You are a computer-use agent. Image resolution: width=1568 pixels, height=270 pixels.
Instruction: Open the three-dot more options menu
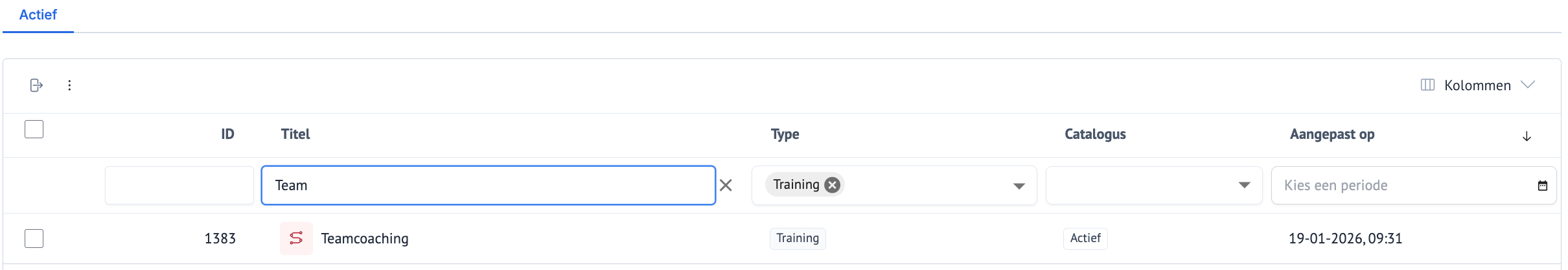coord(69,86)
